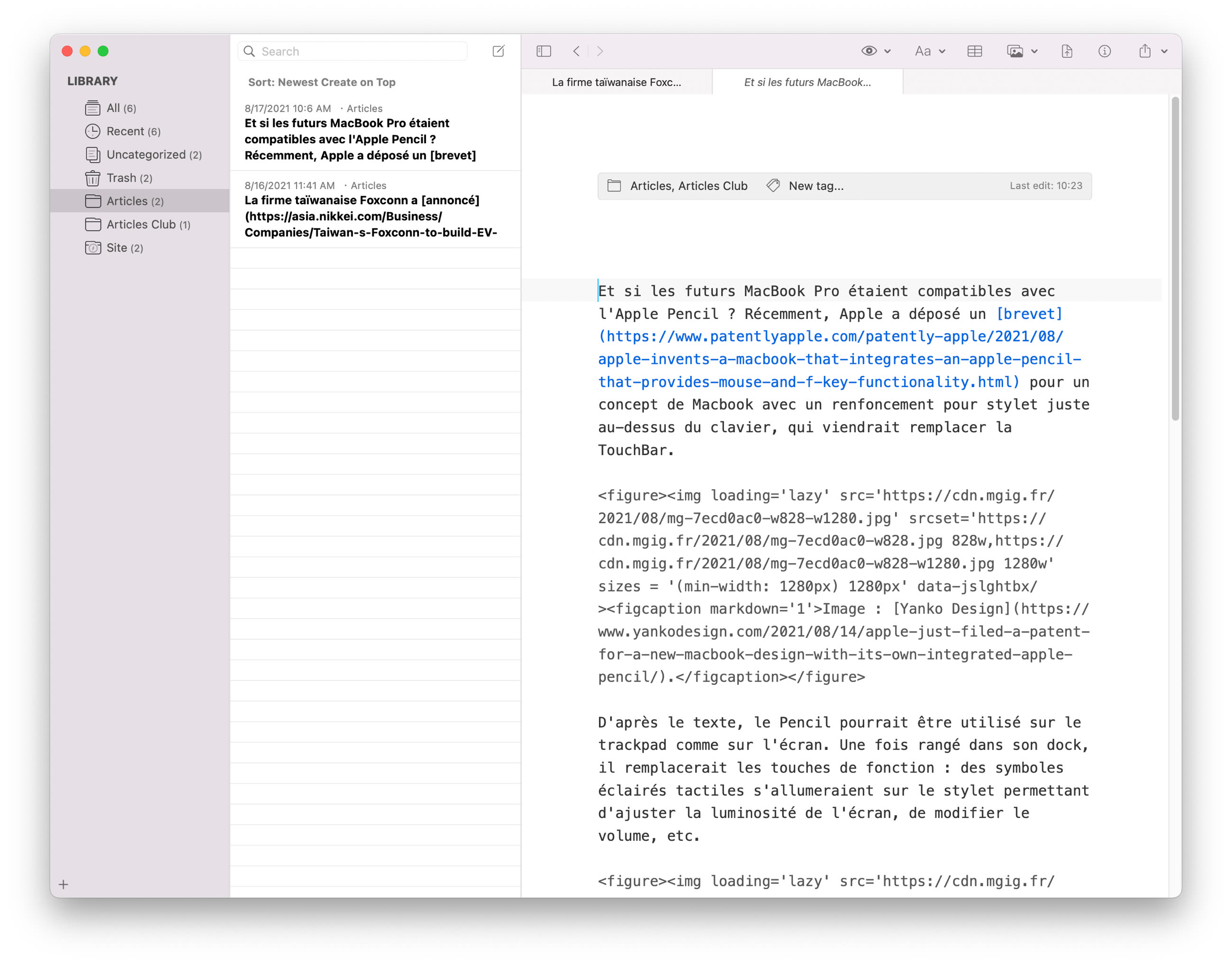The image size is (1232, 964).
Task: Select All notes in the library
Action: click(139, 108)
